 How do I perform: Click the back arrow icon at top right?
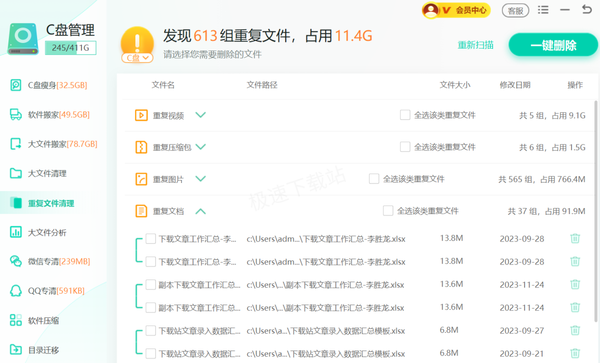click(x=587, y=9)
